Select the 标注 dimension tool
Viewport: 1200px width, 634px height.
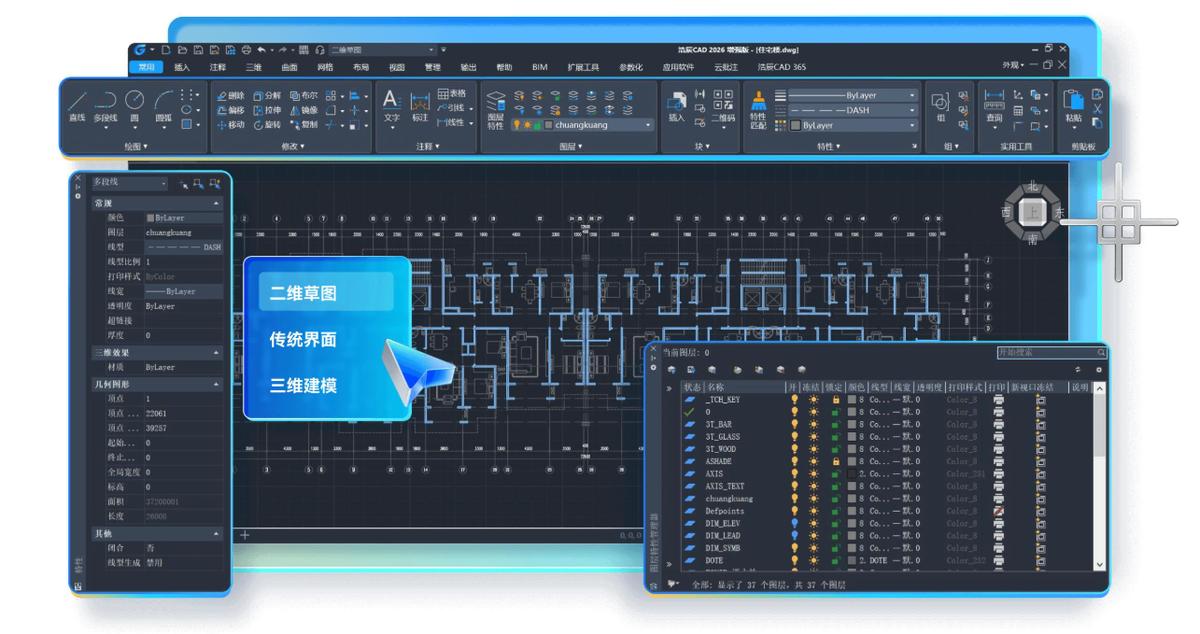click(420, 106)
